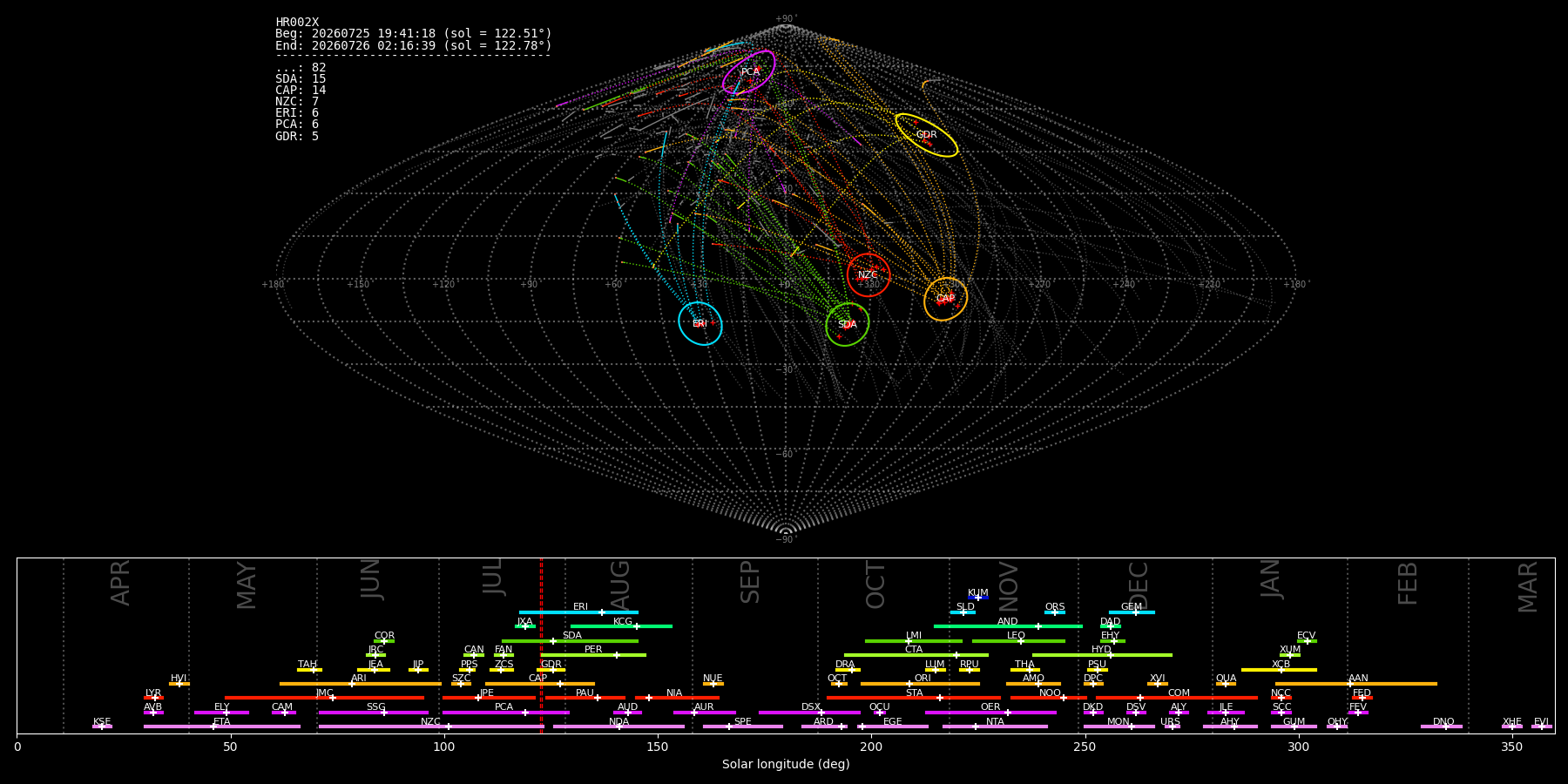Viewport: 1568px width, 784px height.
Task: Click the SDA: 15 count entry
Action: (301, 79)
